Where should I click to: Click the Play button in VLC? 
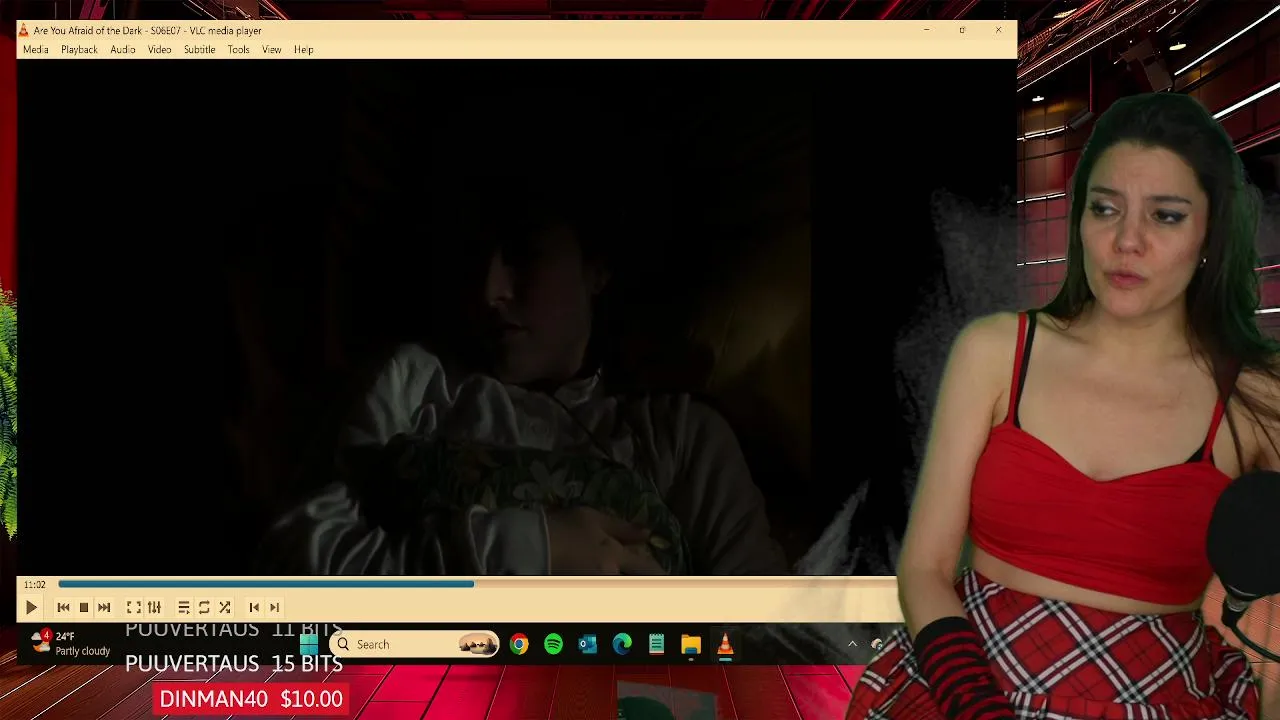31,607
